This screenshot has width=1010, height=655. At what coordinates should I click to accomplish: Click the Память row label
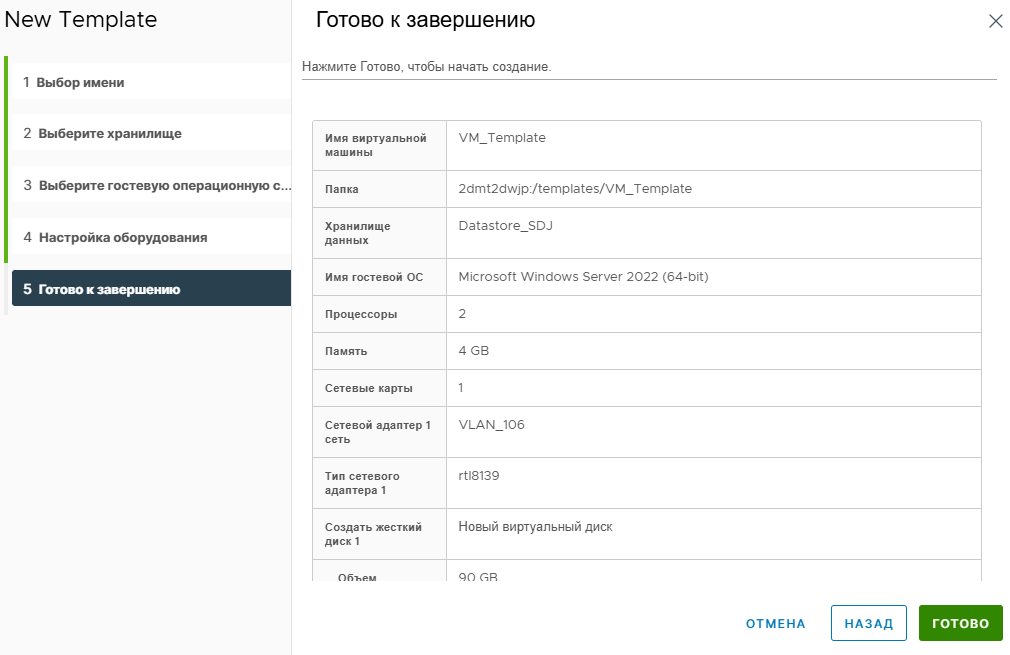tap(346, 352)
